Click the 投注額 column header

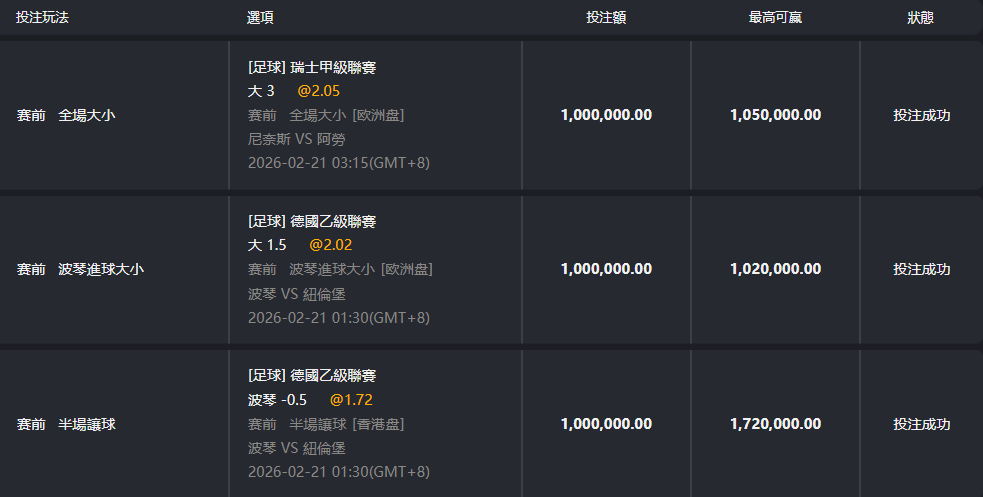click(x=606, y=18)
